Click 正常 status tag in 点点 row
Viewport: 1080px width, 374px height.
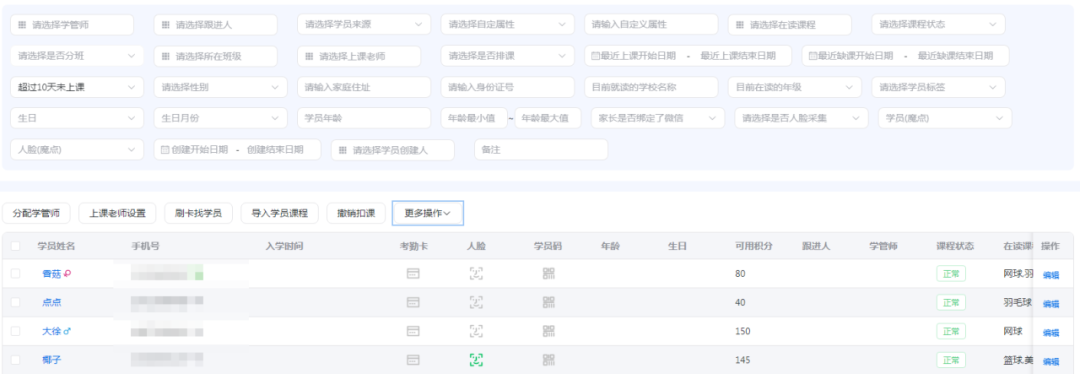click(x=951, y=302)
